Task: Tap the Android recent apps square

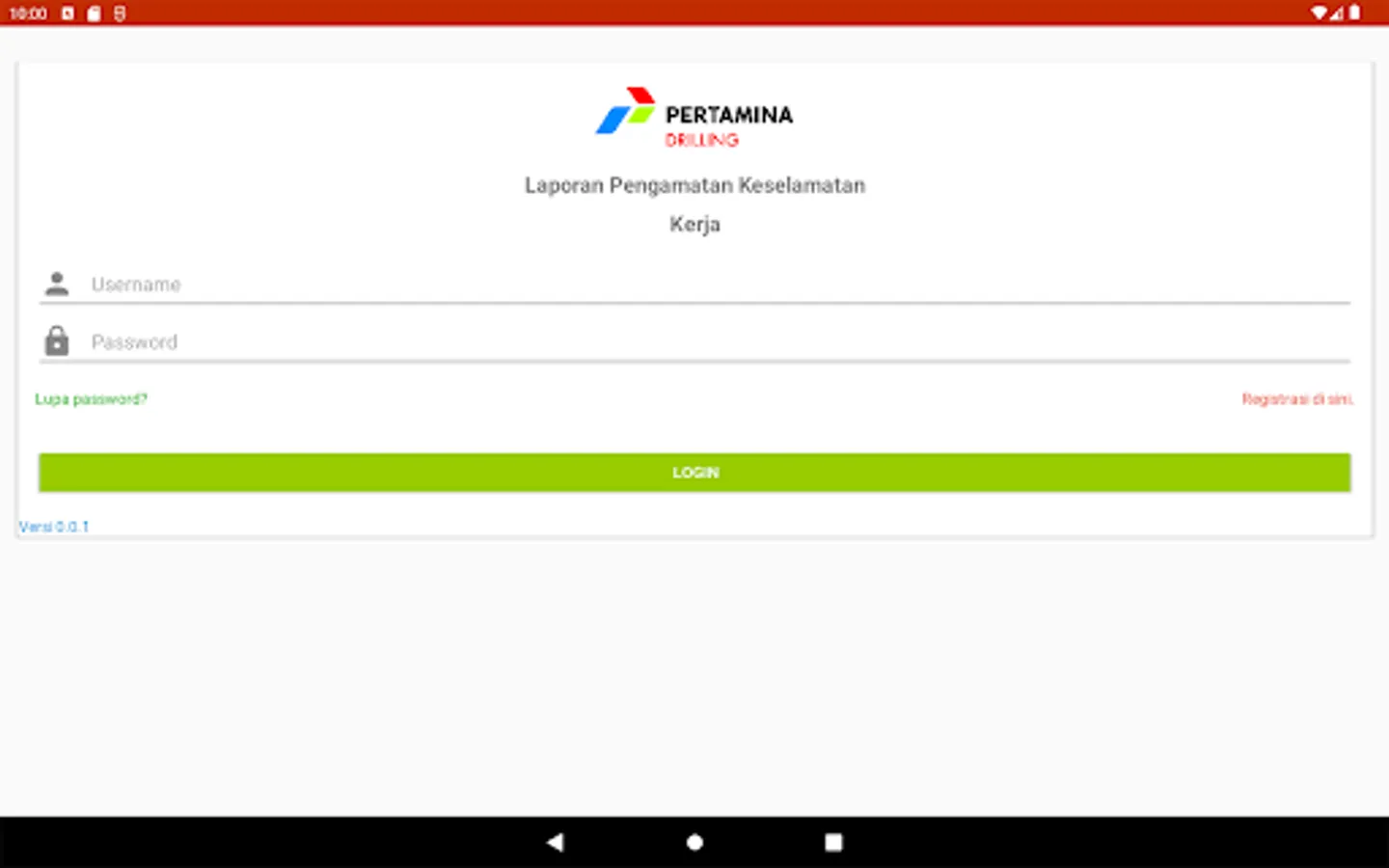Action: pyautogui.click(x=833, y=842)
